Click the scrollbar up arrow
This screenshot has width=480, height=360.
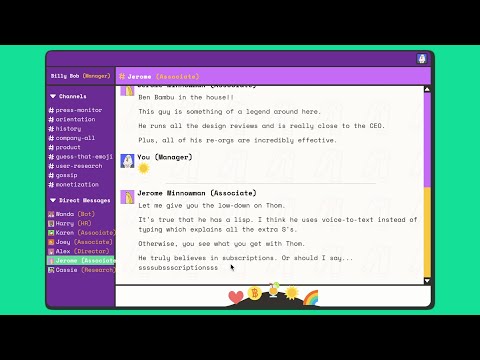click(427, 89)
